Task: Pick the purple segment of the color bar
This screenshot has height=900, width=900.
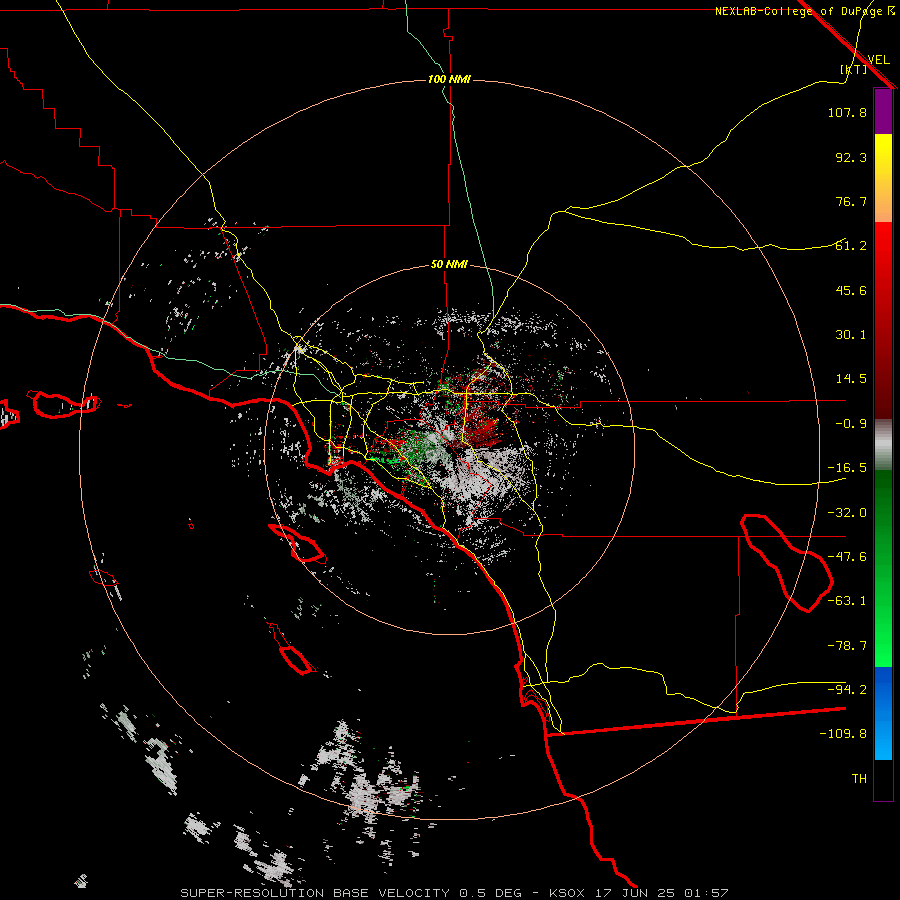Action: pyautogui.click(x=883, y=111)
